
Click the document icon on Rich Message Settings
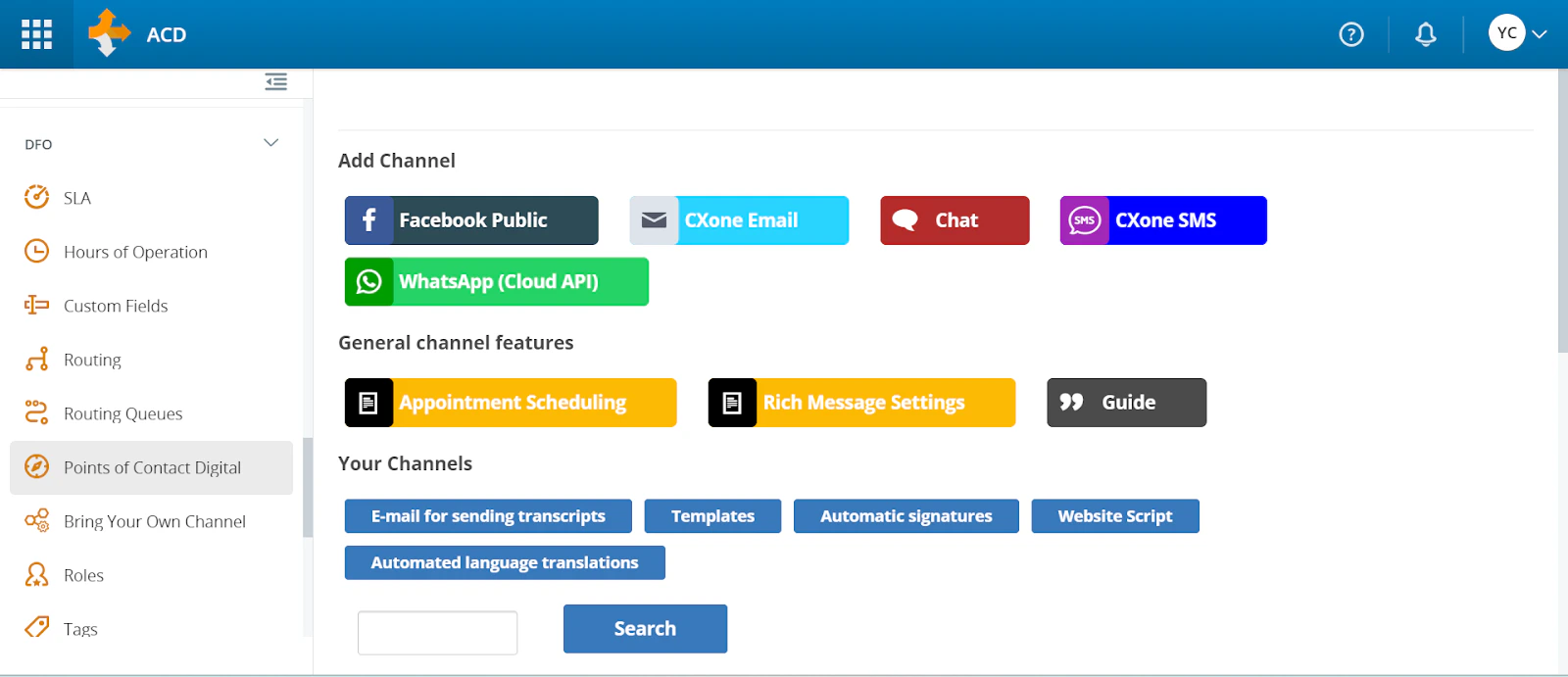point(733,403)
